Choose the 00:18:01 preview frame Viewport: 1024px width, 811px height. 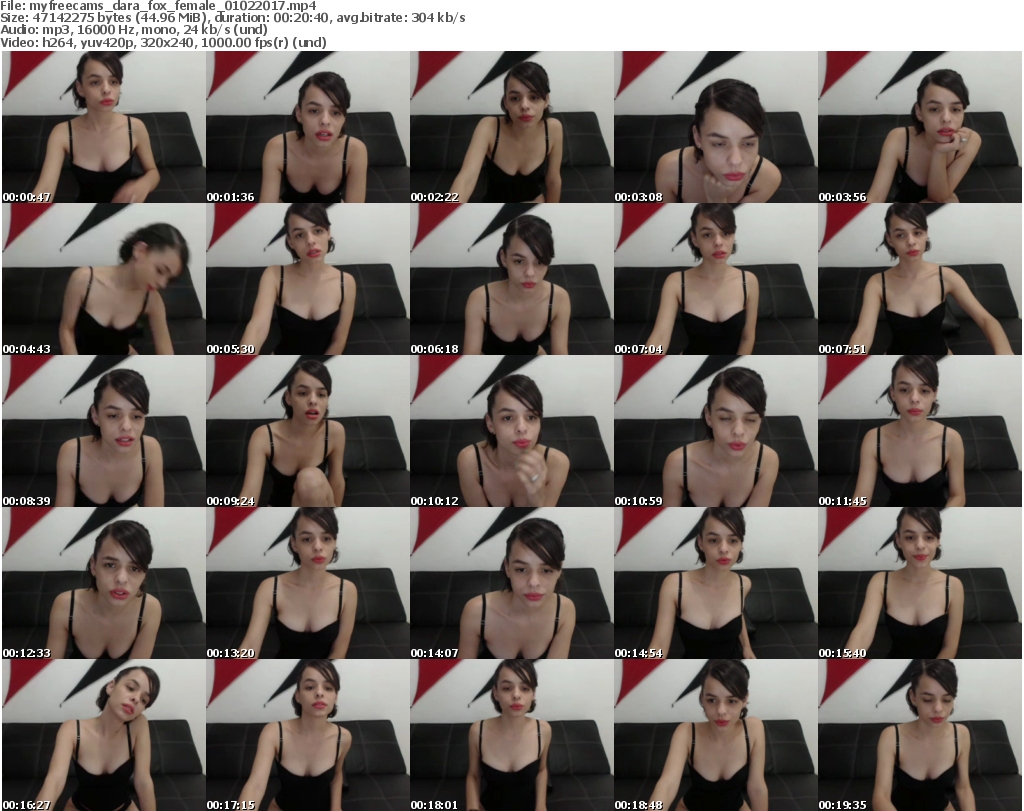tap(512, 735)
